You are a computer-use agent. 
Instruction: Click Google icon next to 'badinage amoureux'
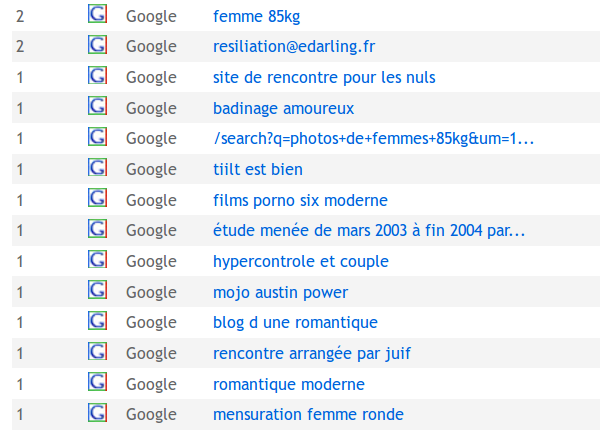[97, 107]
